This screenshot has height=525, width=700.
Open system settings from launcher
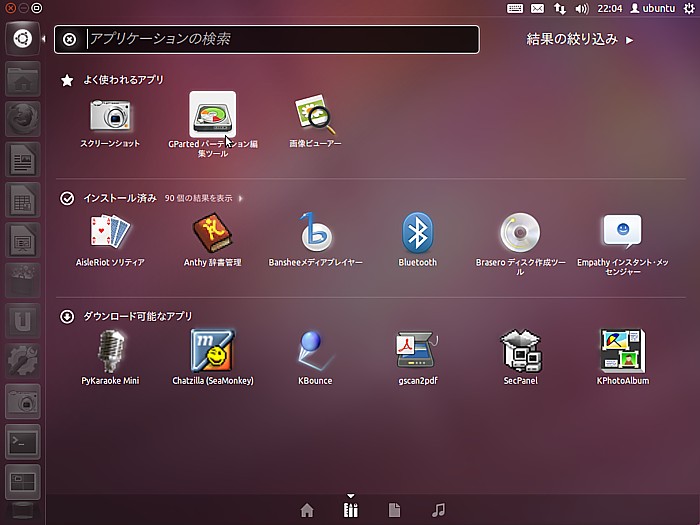click(x=23, y=361)
